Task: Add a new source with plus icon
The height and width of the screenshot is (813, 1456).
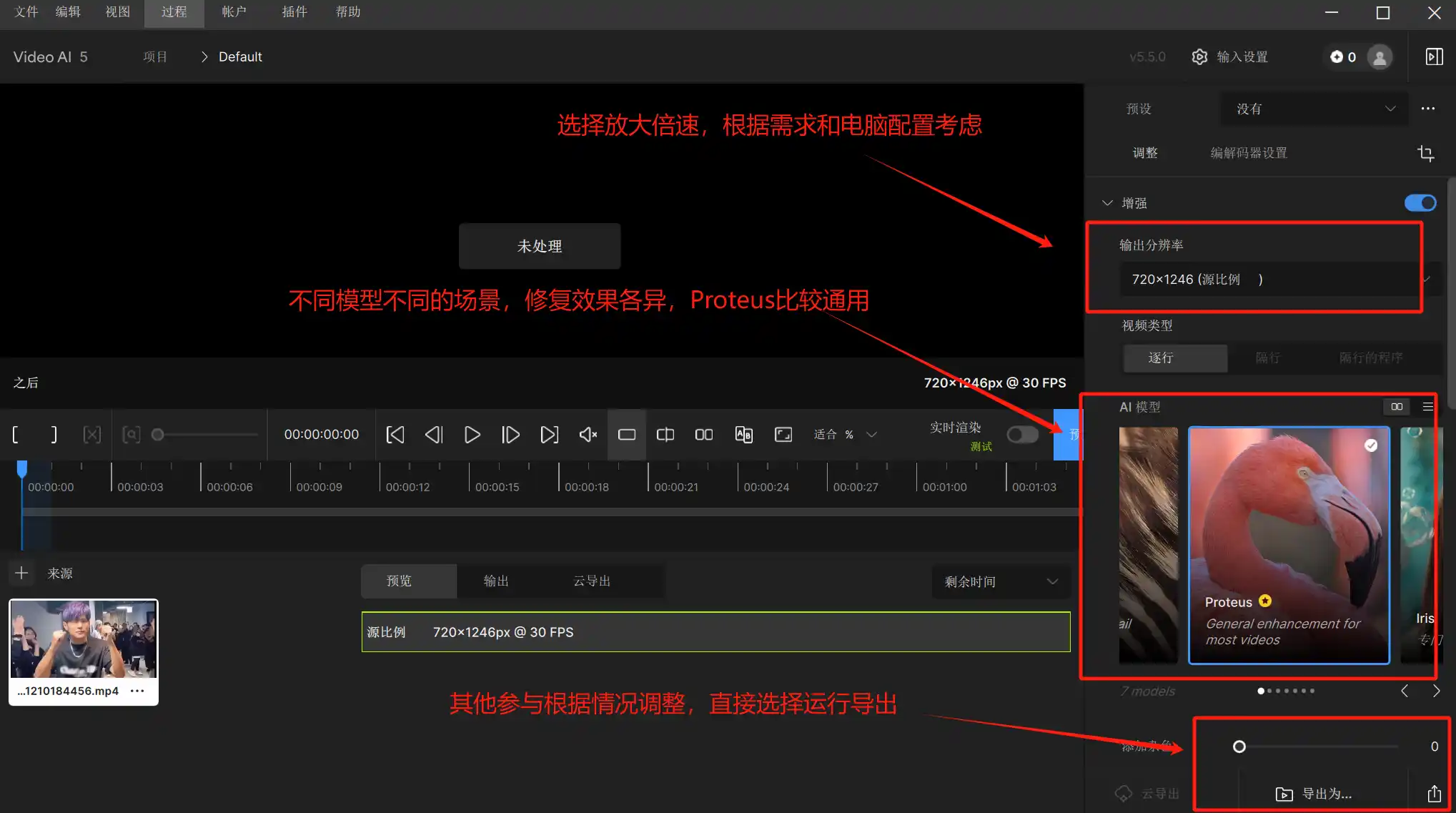Action: [x=21, y=573]
